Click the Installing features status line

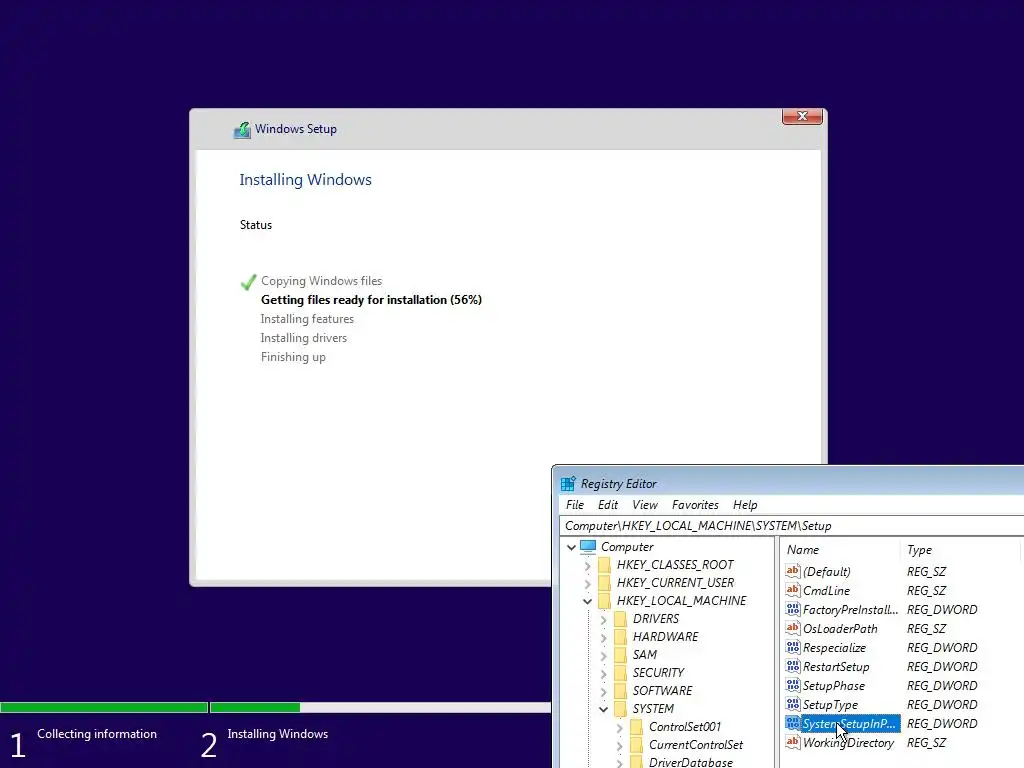(x=307, y=319)
